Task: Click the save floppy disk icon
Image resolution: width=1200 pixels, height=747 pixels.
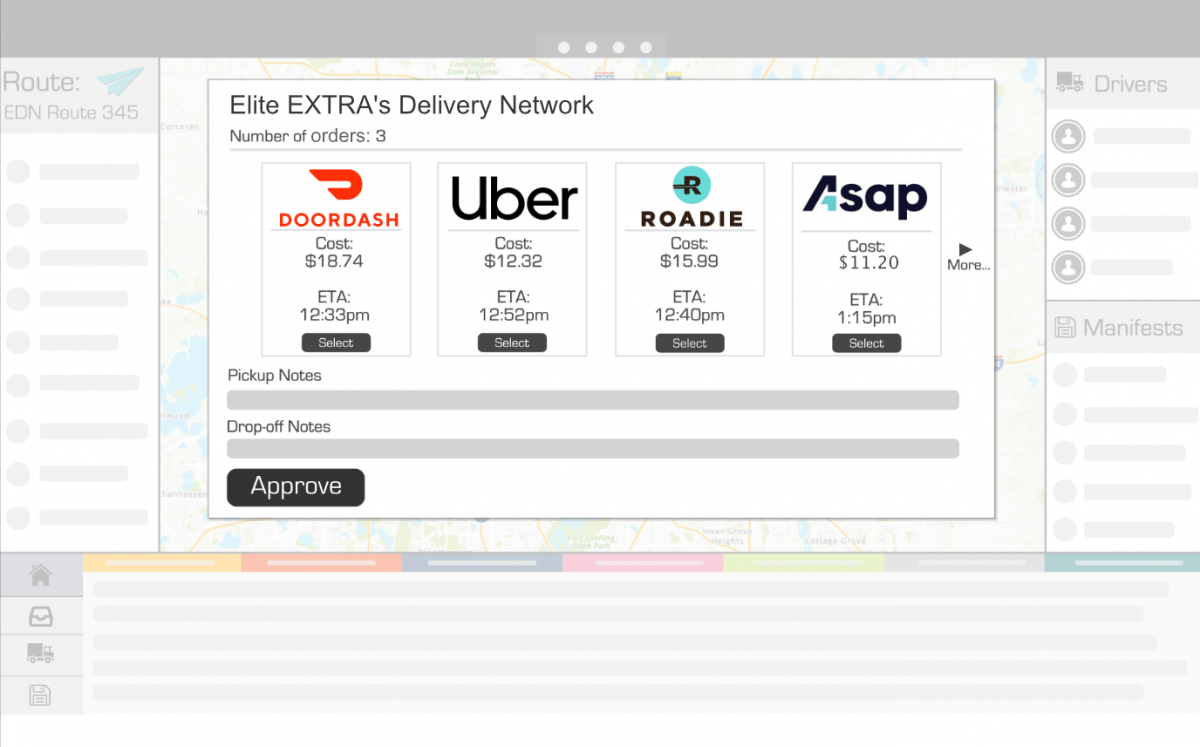Action: (40, 694)
